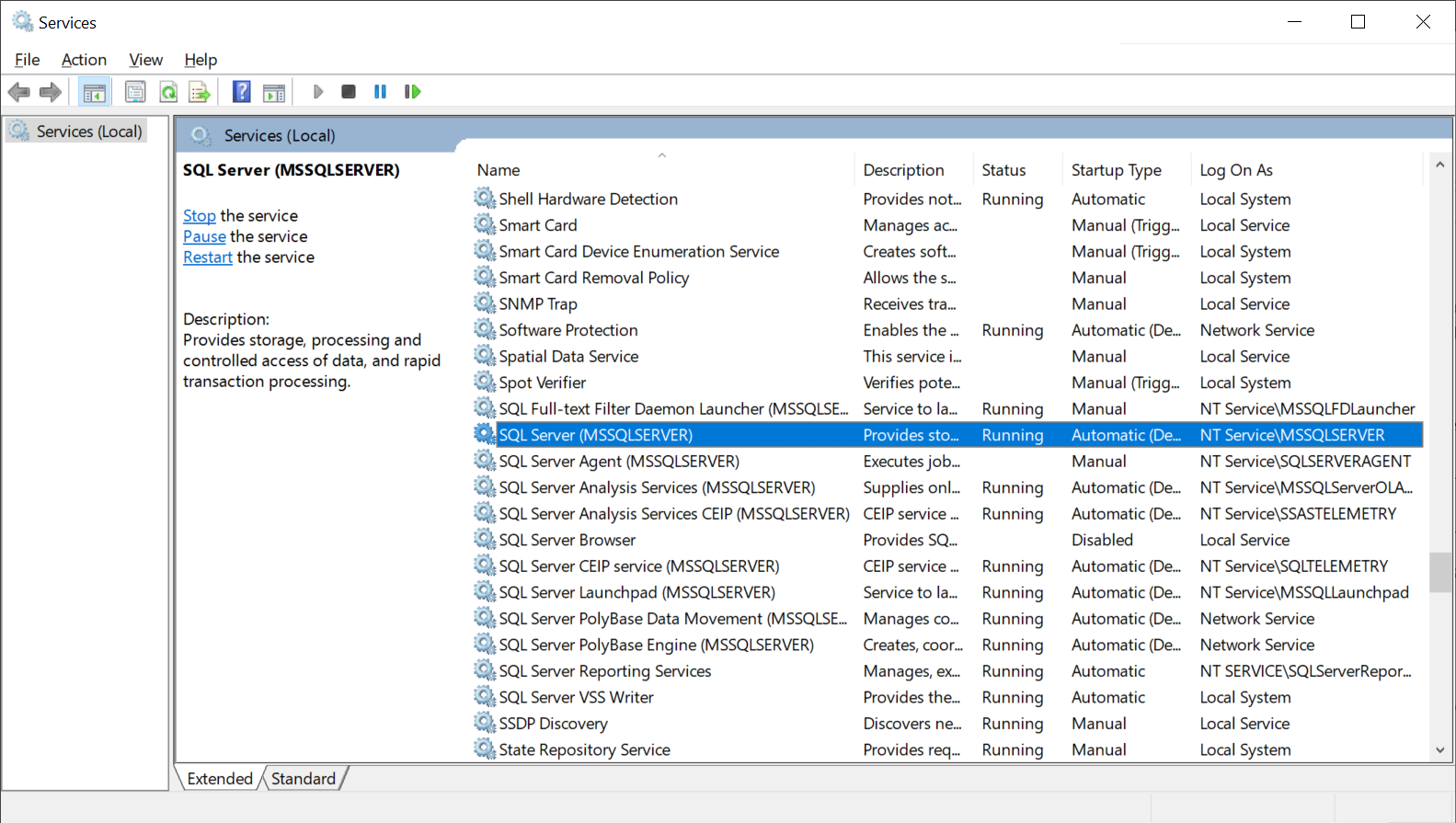Restart Service using the toolbar restart button

tap(412, 92)
